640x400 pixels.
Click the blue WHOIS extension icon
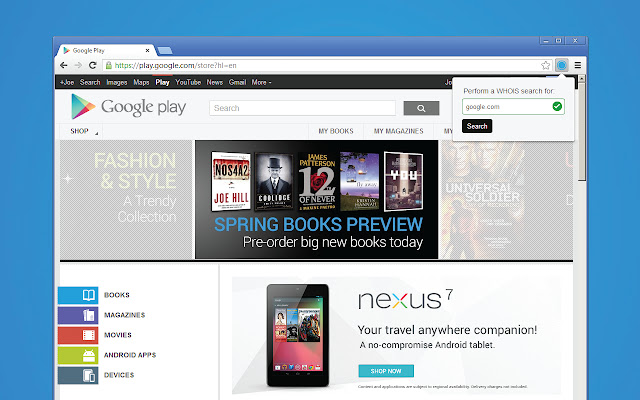[562, 65]
